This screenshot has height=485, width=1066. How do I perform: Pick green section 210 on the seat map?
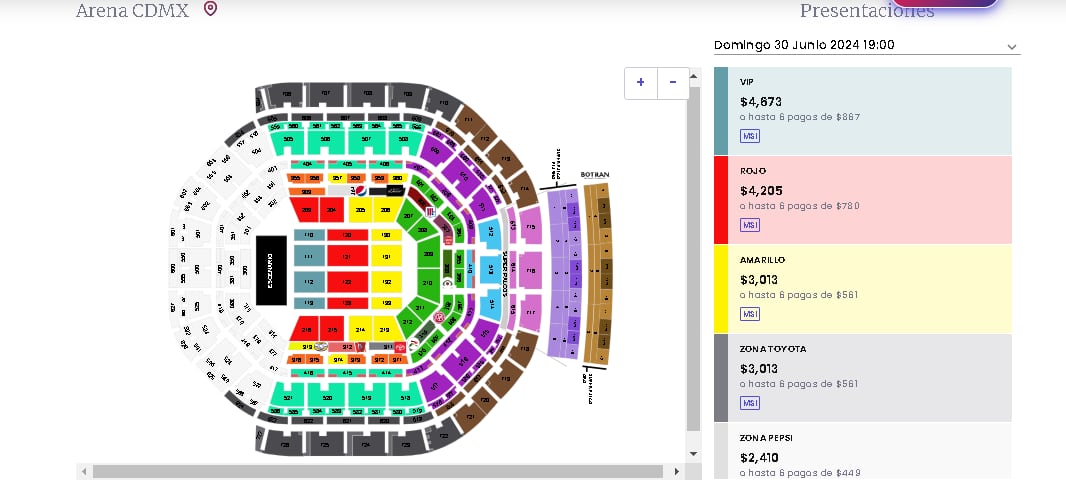pyautogui.click(x=428, y=284)
